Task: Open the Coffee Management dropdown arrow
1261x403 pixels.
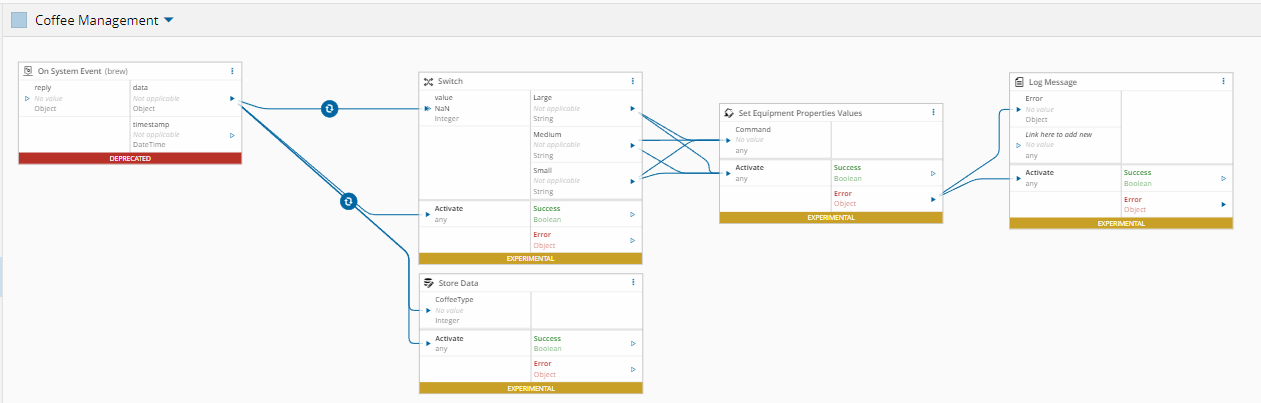Action: (x=168, y=20)
